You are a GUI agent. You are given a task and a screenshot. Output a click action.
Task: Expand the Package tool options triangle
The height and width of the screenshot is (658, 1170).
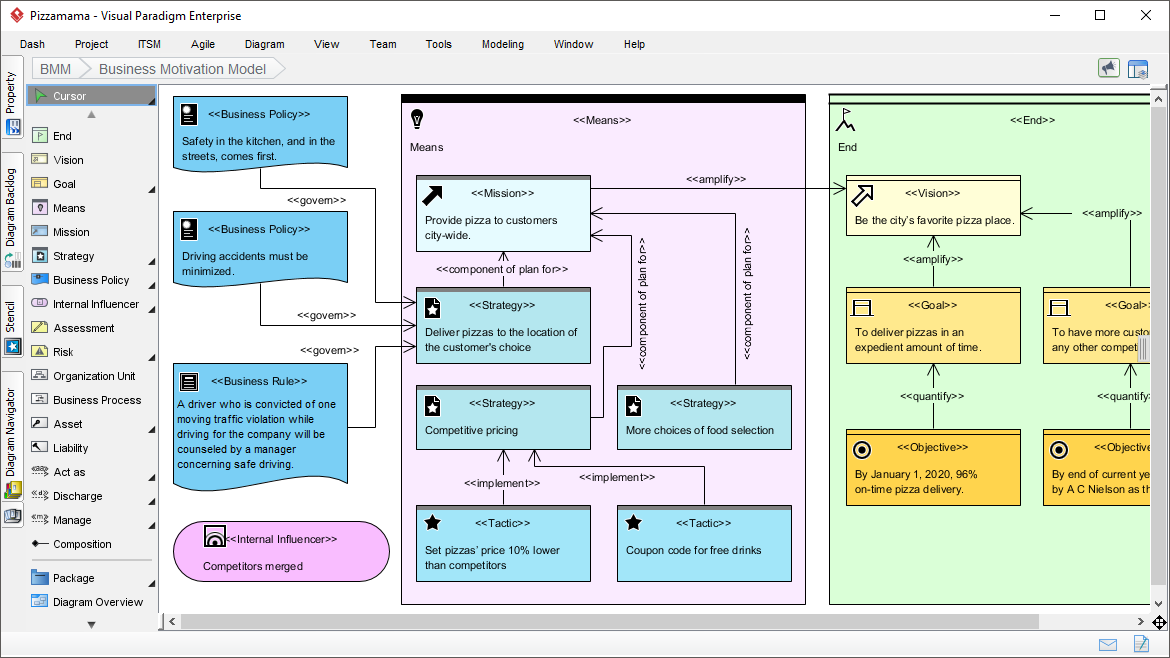tap(151, 583)
